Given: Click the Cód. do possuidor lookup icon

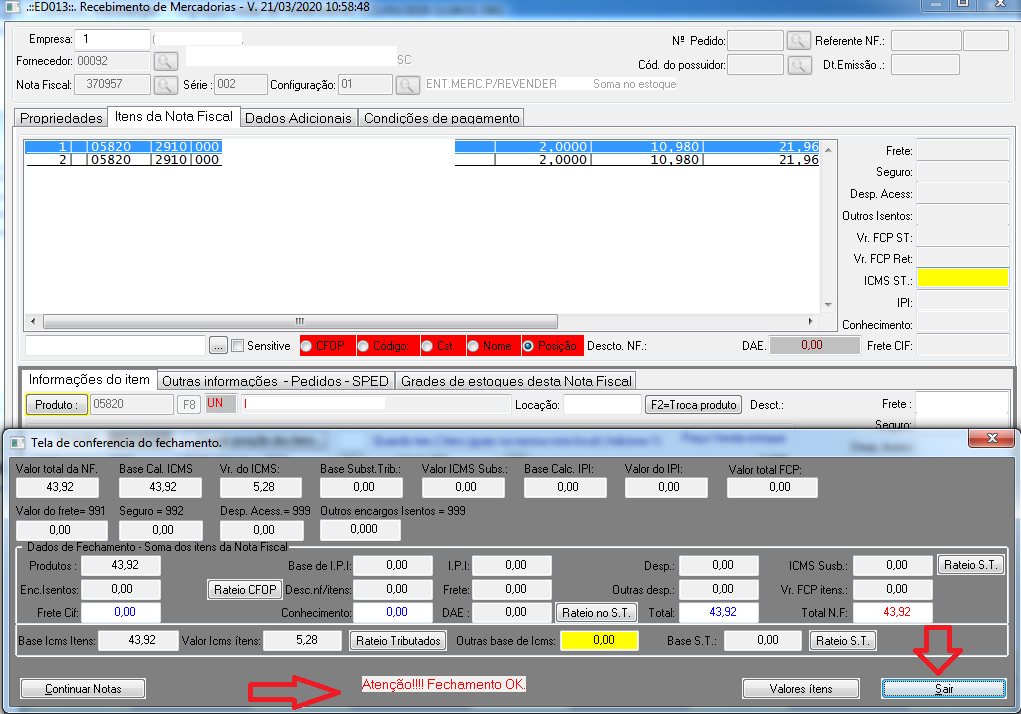Looking at the screenshot, I should (x=798, y=65).
